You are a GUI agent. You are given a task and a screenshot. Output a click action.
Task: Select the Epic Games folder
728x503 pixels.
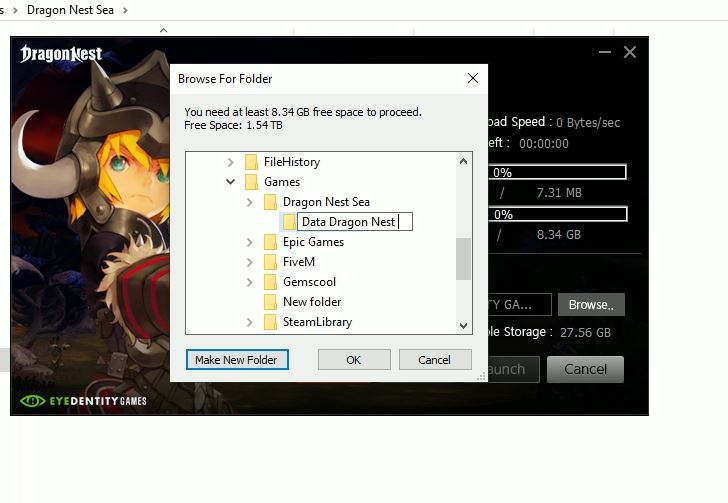point(313,242)
